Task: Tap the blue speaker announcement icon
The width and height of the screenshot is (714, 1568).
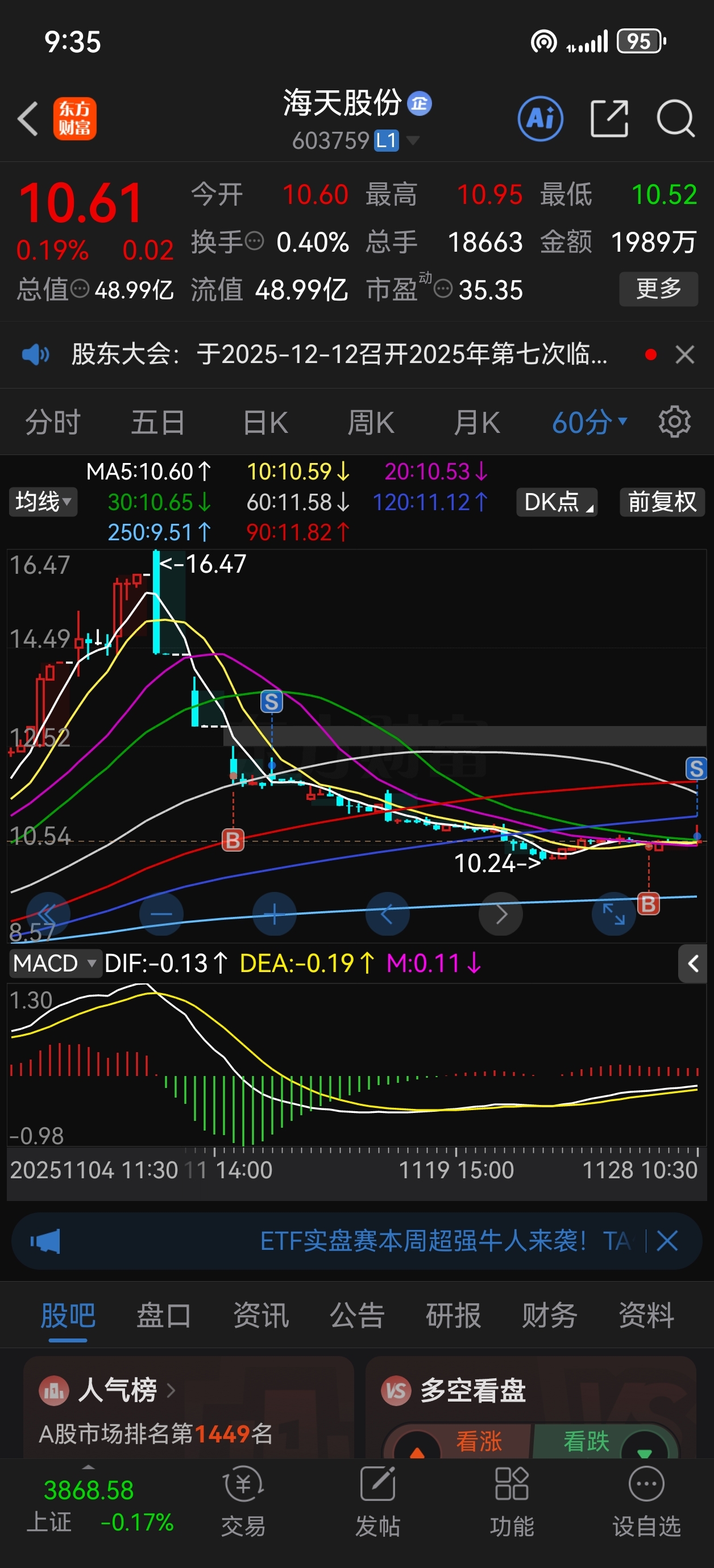Action: [x=35, y=355]
